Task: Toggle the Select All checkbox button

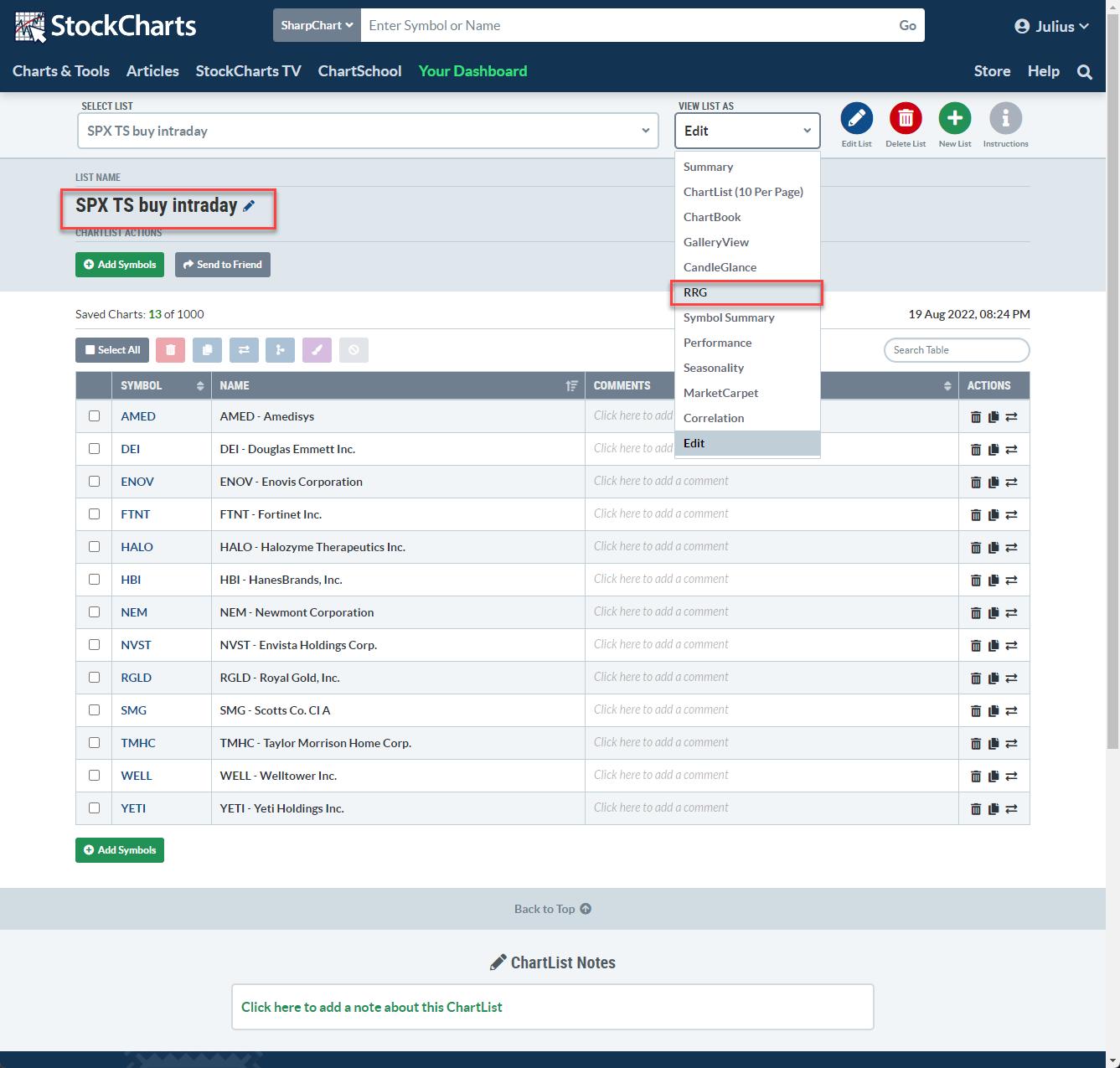Action: pyautogui.click(x=112, y=350)
